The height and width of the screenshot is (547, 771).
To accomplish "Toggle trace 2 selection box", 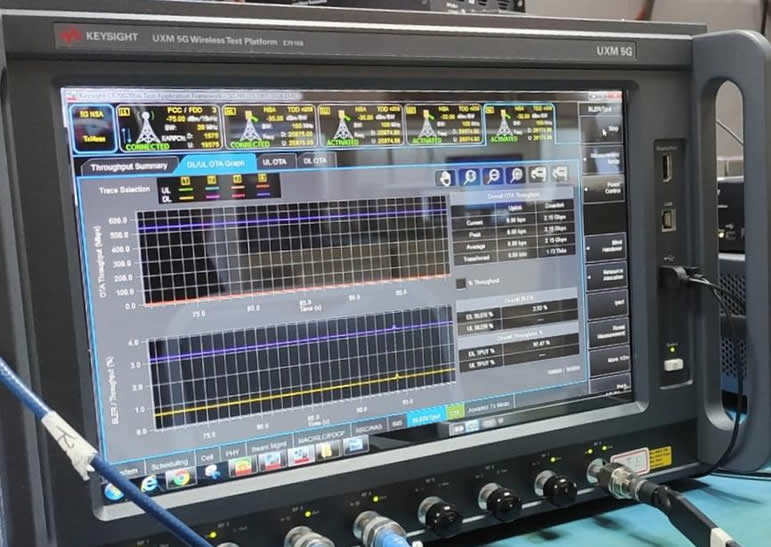I will [x=212, y=179].
